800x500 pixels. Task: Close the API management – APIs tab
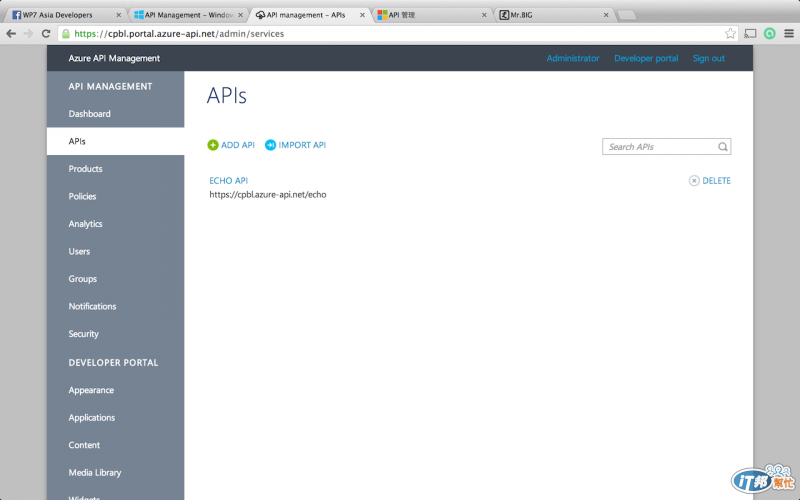pos(362,15)
